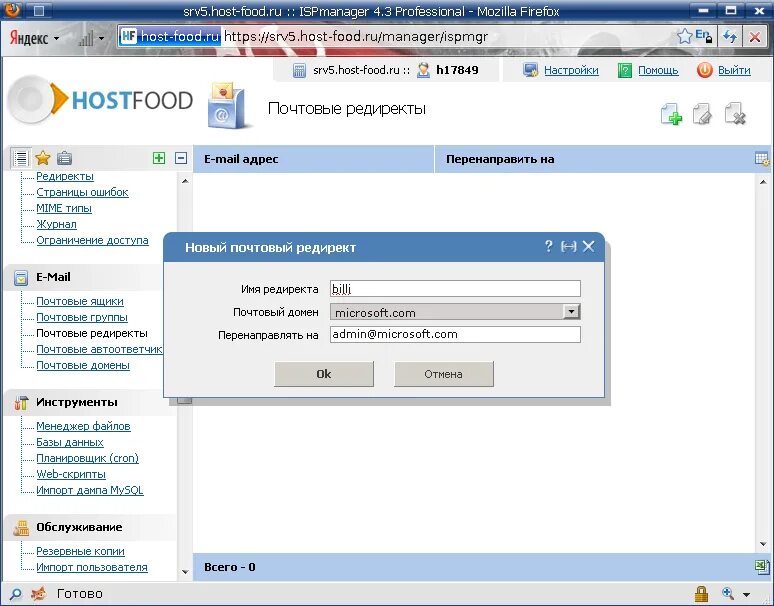The image size is (774, 606).
Task: Collapse all menu sections with minus icon
Action: [181, 158]
